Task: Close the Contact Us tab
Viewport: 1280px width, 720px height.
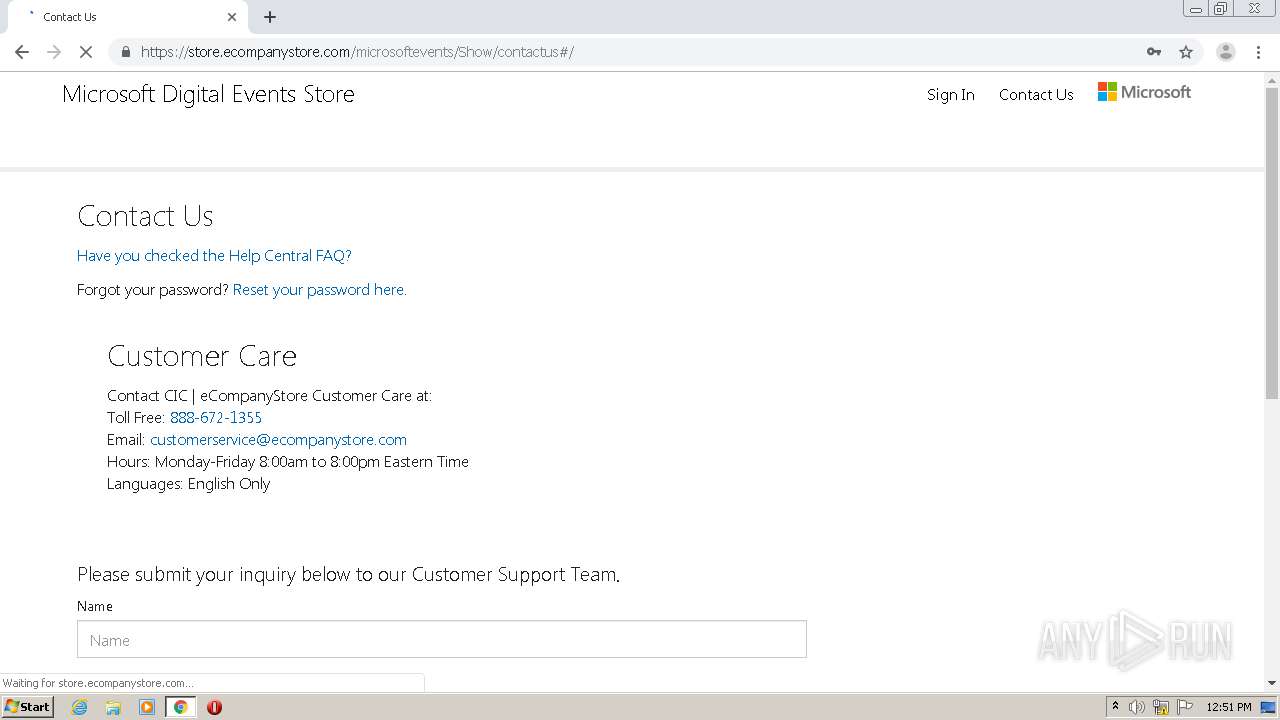Action: tap(232, 17)
